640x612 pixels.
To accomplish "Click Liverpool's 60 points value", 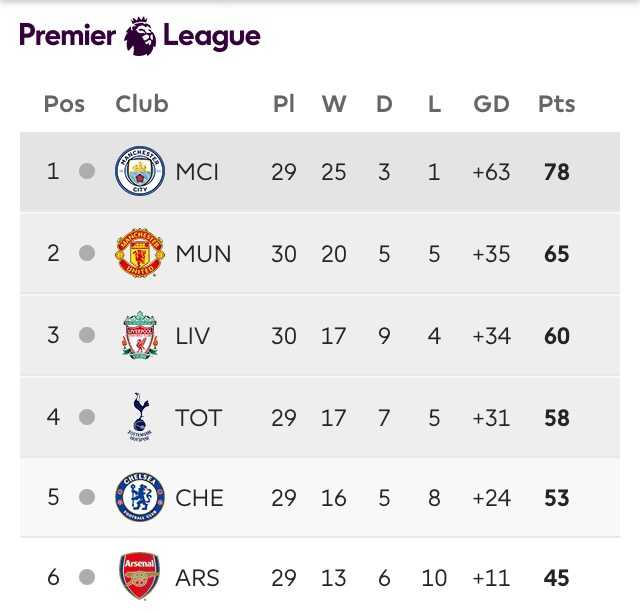I will tap(557, 336).
